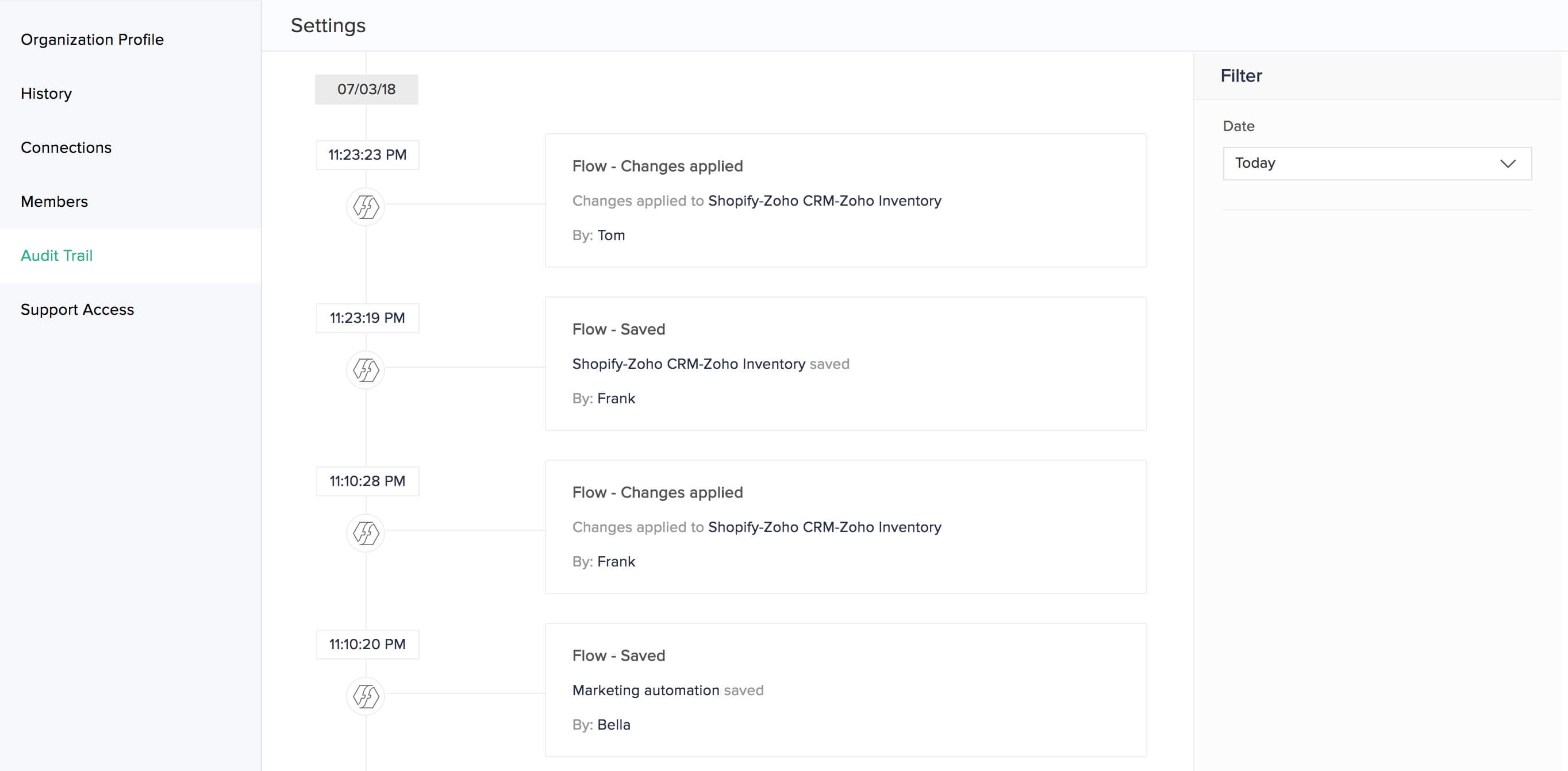Click the flow icon next to the Flow - Saved event by Frank
1568x771 pixels.
point(366,369)
